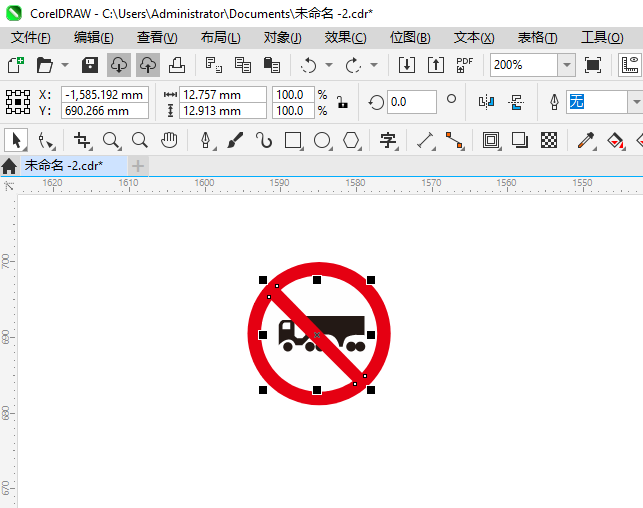643x508 pixels.
Task: Click the Import icon
Action: click(407, 65)
